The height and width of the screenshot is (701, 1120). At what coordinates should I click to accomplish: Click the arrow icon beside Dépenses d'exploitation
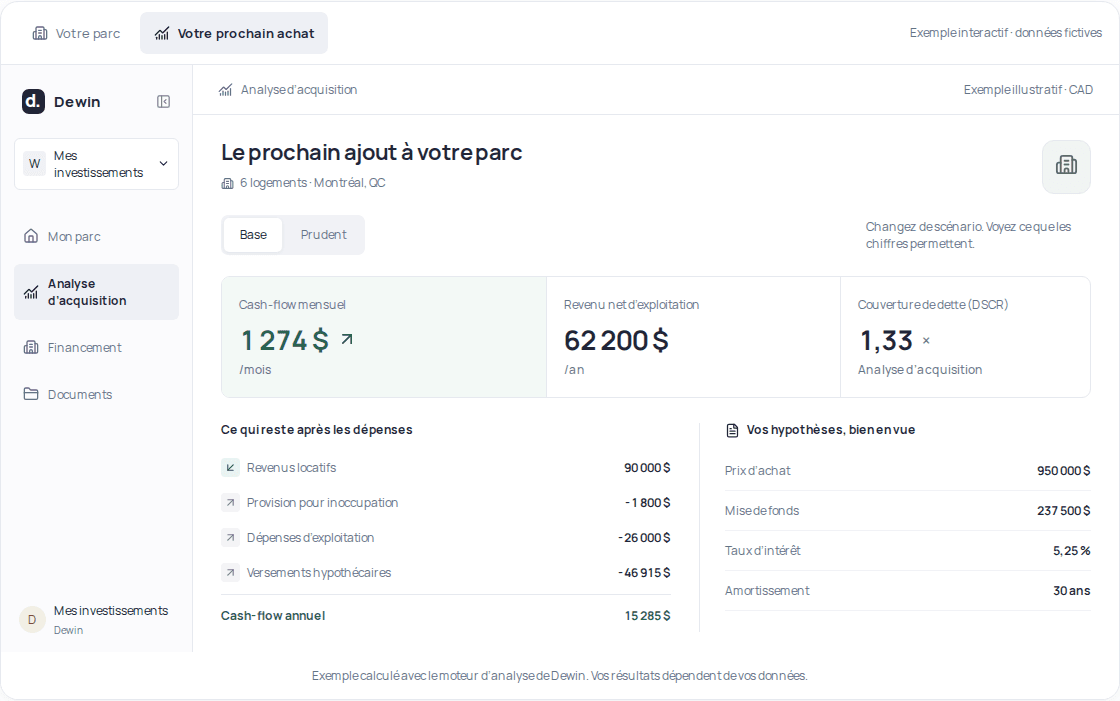pyautogui.click(x=230, y=537)
